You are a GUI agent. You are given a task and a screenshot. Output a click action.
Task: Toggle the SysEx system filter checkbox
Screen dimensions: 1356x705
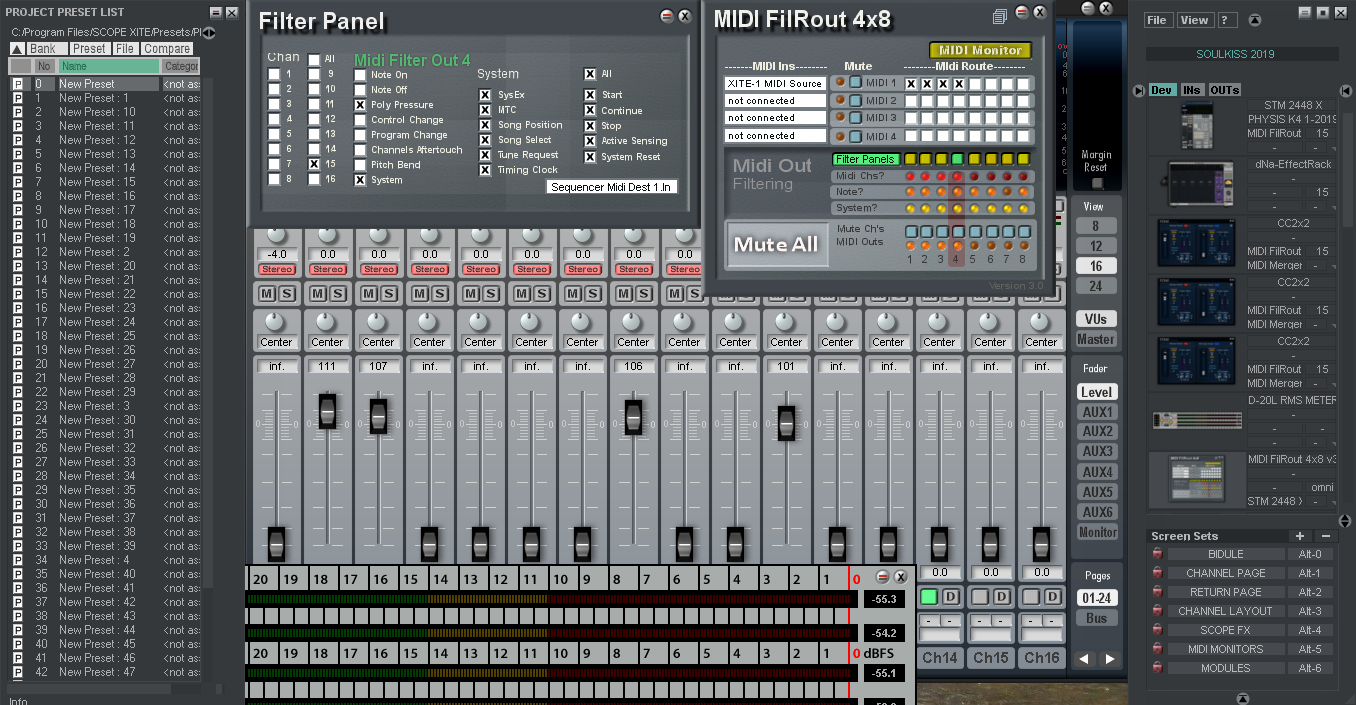(486, 96)
